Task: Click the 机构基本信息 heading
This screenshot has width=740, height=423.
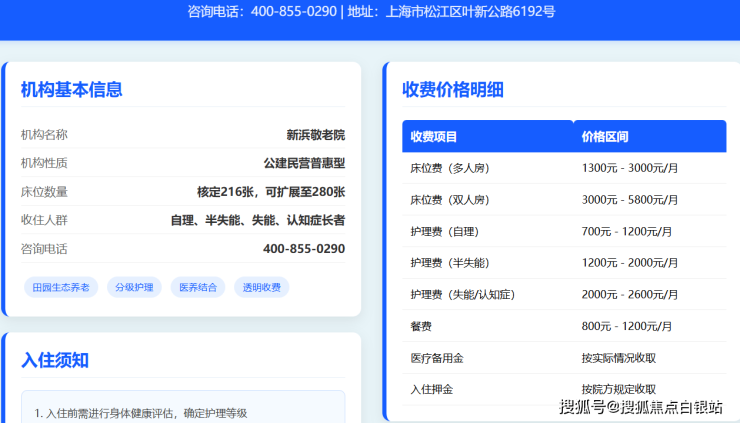Action: point(71,89)
